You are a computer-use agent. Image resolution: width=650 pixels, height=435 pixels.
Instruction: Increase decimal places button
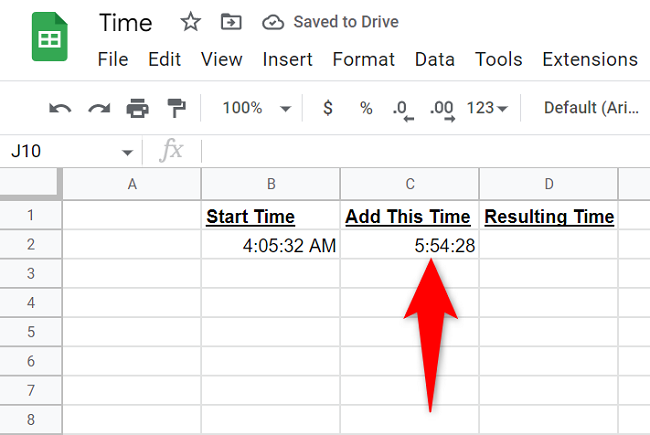441,108
